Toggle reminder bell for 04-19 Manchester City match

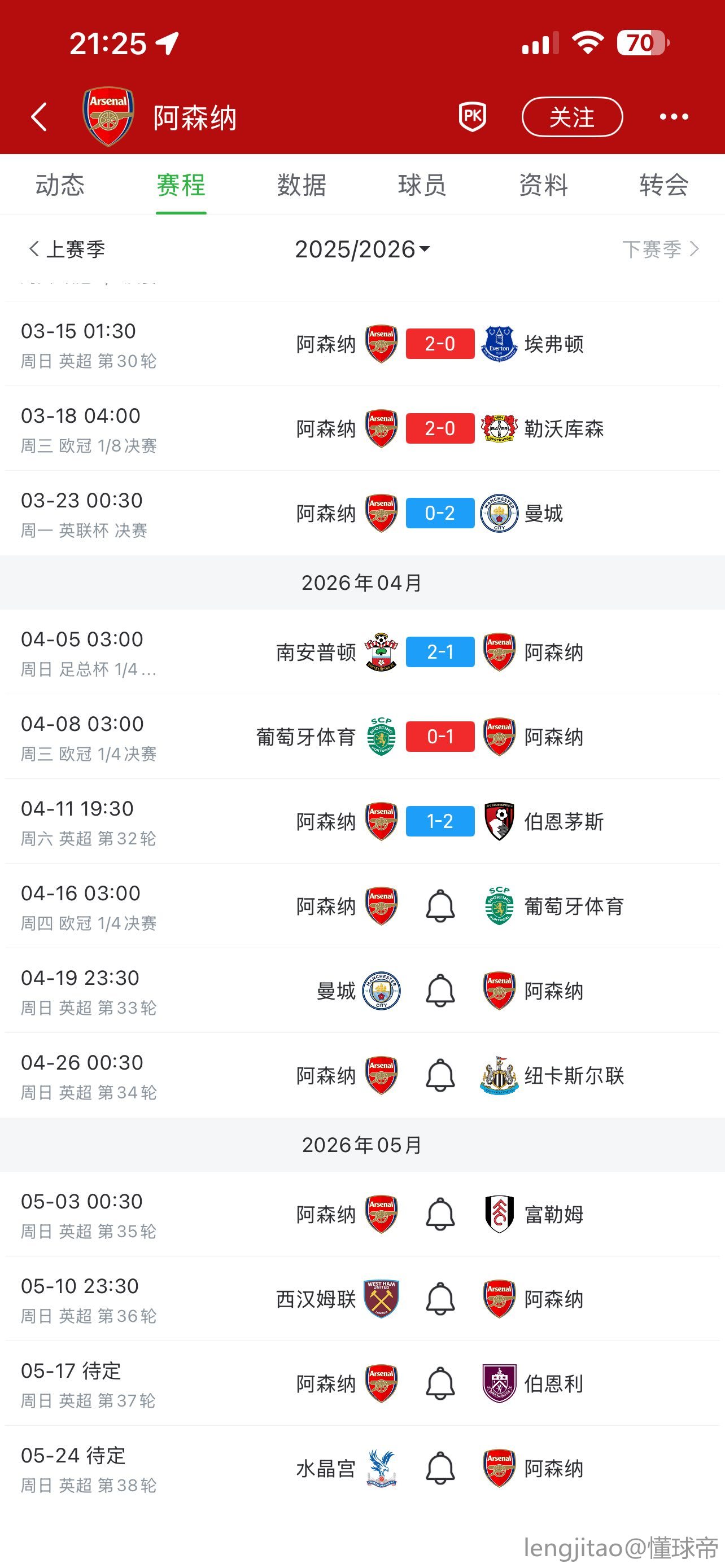click(x=440, y=991)
